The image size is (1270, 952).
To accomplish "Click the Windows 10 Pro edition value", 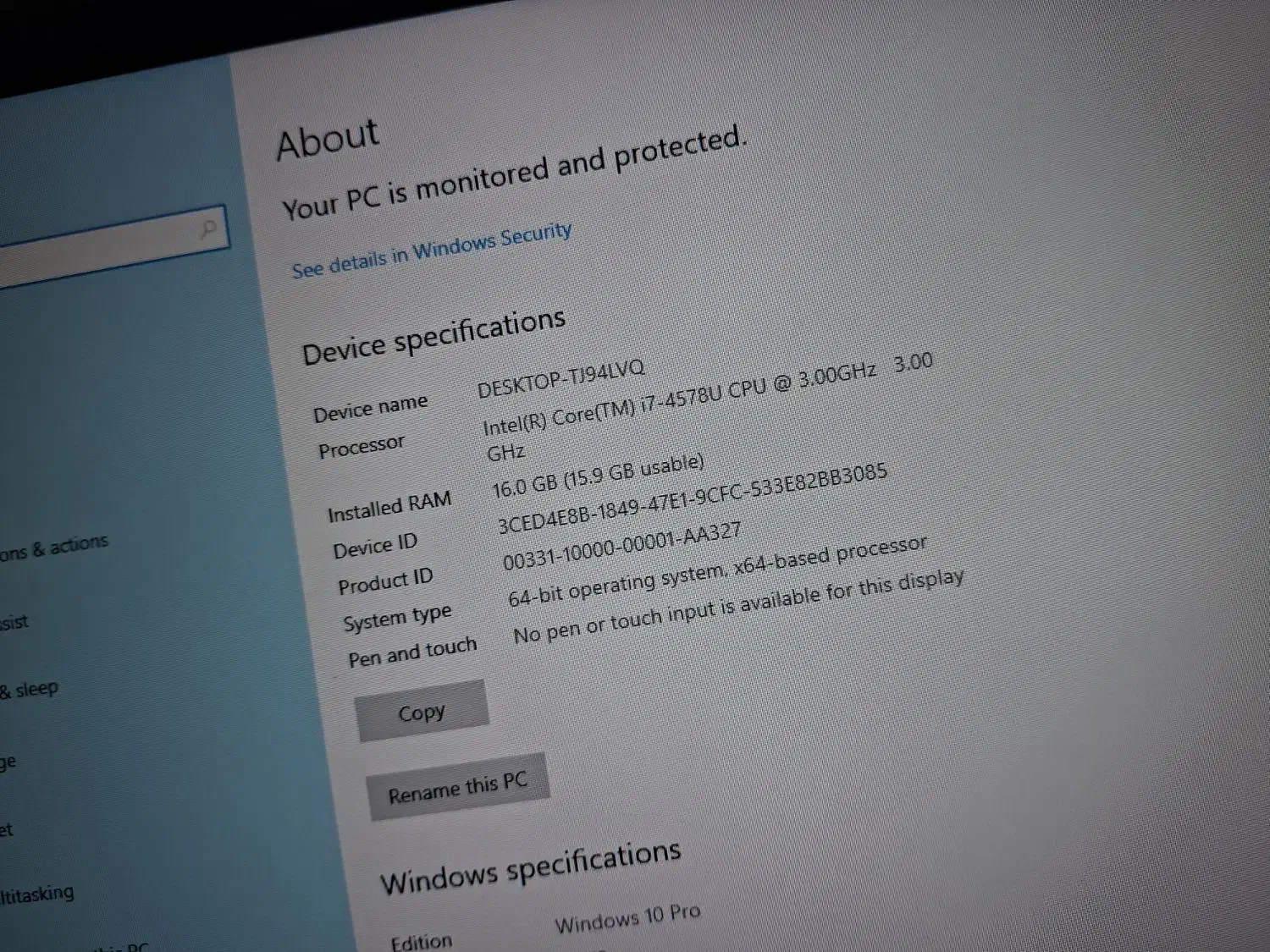I will 627,918.
